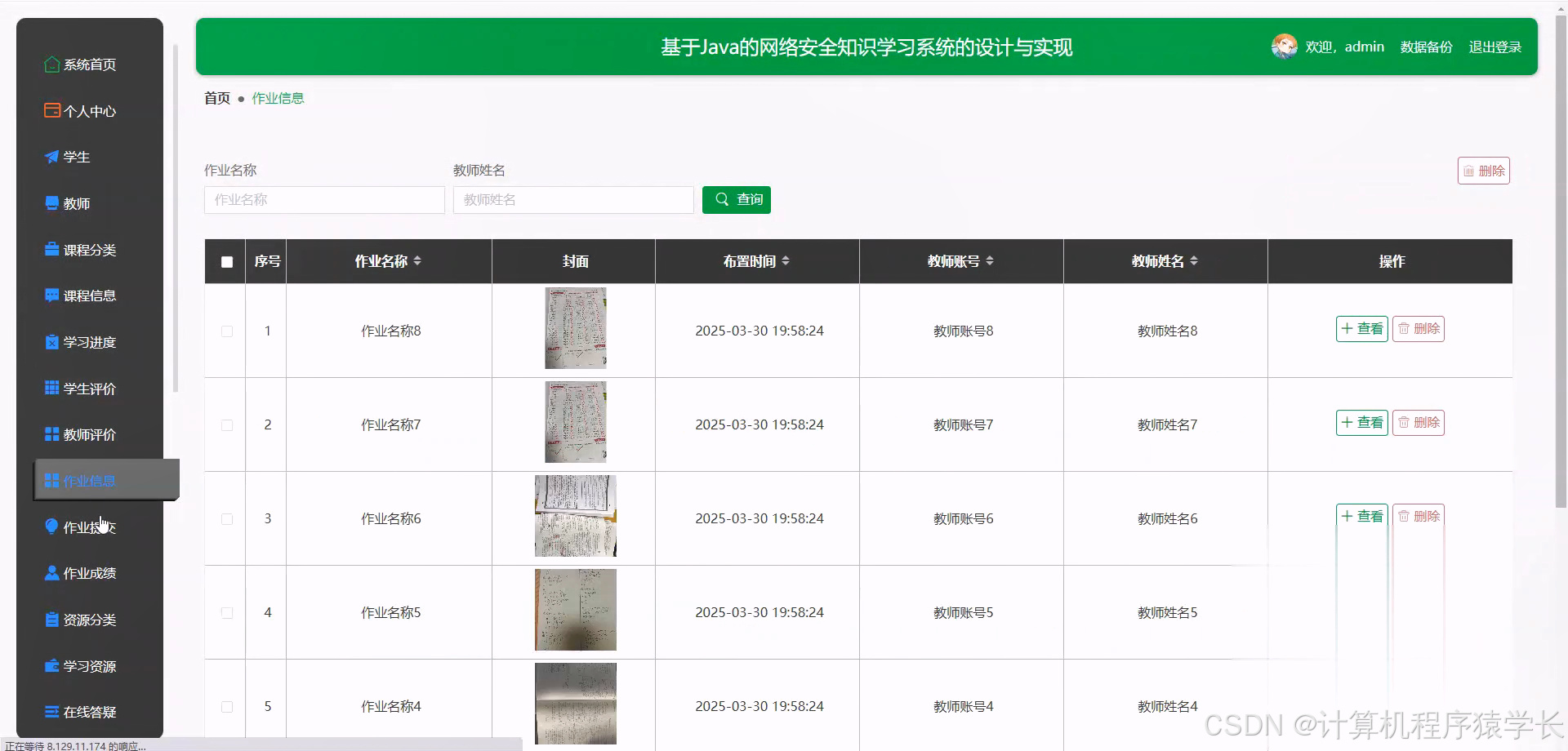Select 作业成绩 in the sidebar menu

(90, 572)
